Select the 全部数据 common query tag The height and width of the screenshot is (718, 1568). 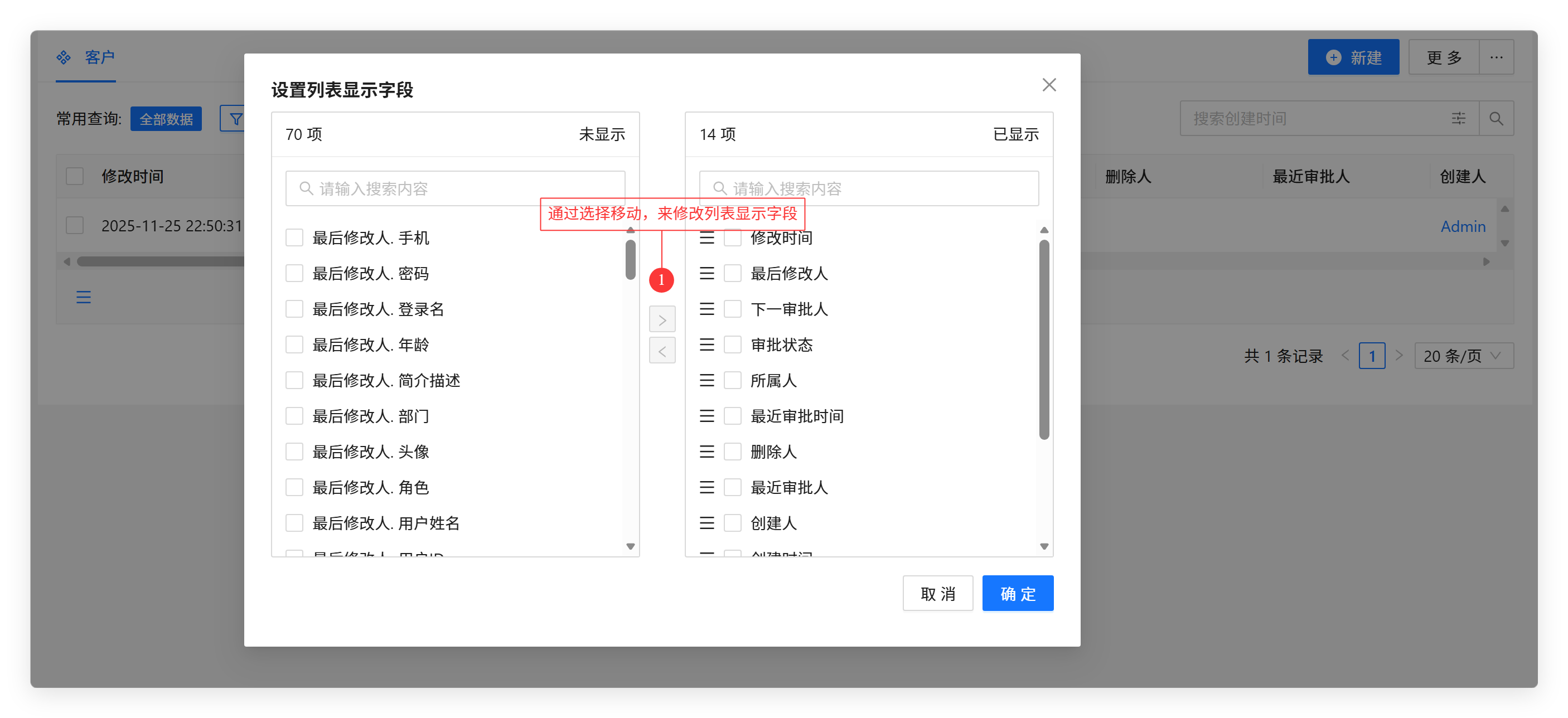point(166,119)
